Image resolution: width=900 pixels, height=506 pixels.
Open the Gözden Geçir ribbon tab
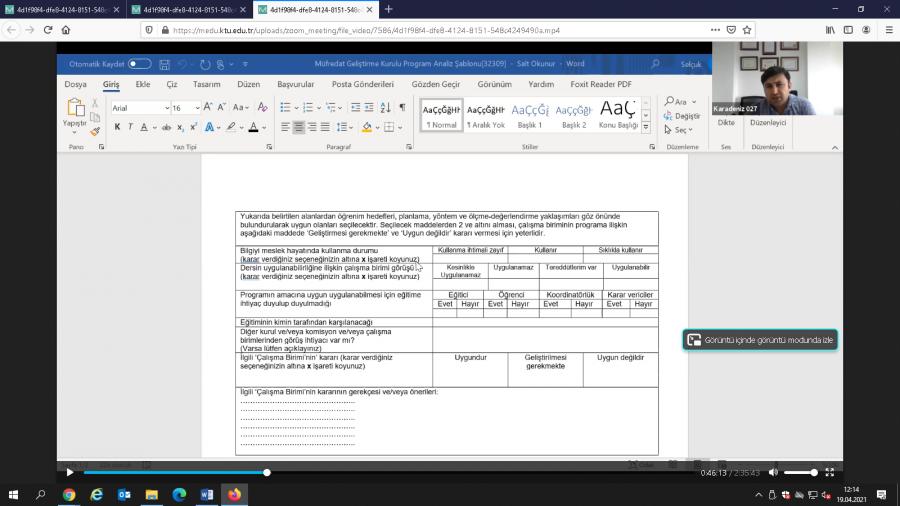tap(434, 85)
